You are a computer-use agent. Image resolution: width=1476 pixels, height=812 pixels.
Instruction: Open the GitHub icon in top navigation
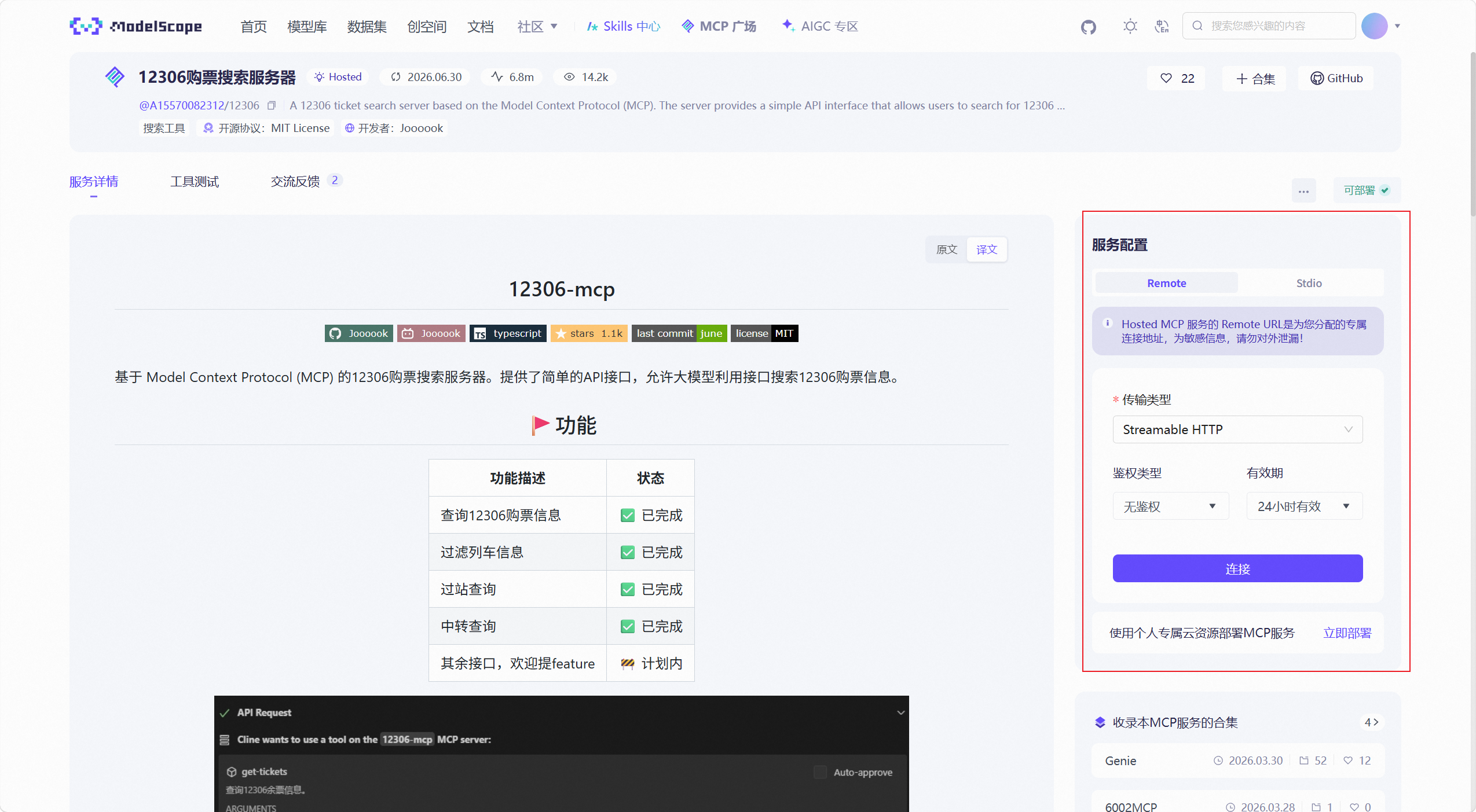click(x=1089, y=27)
